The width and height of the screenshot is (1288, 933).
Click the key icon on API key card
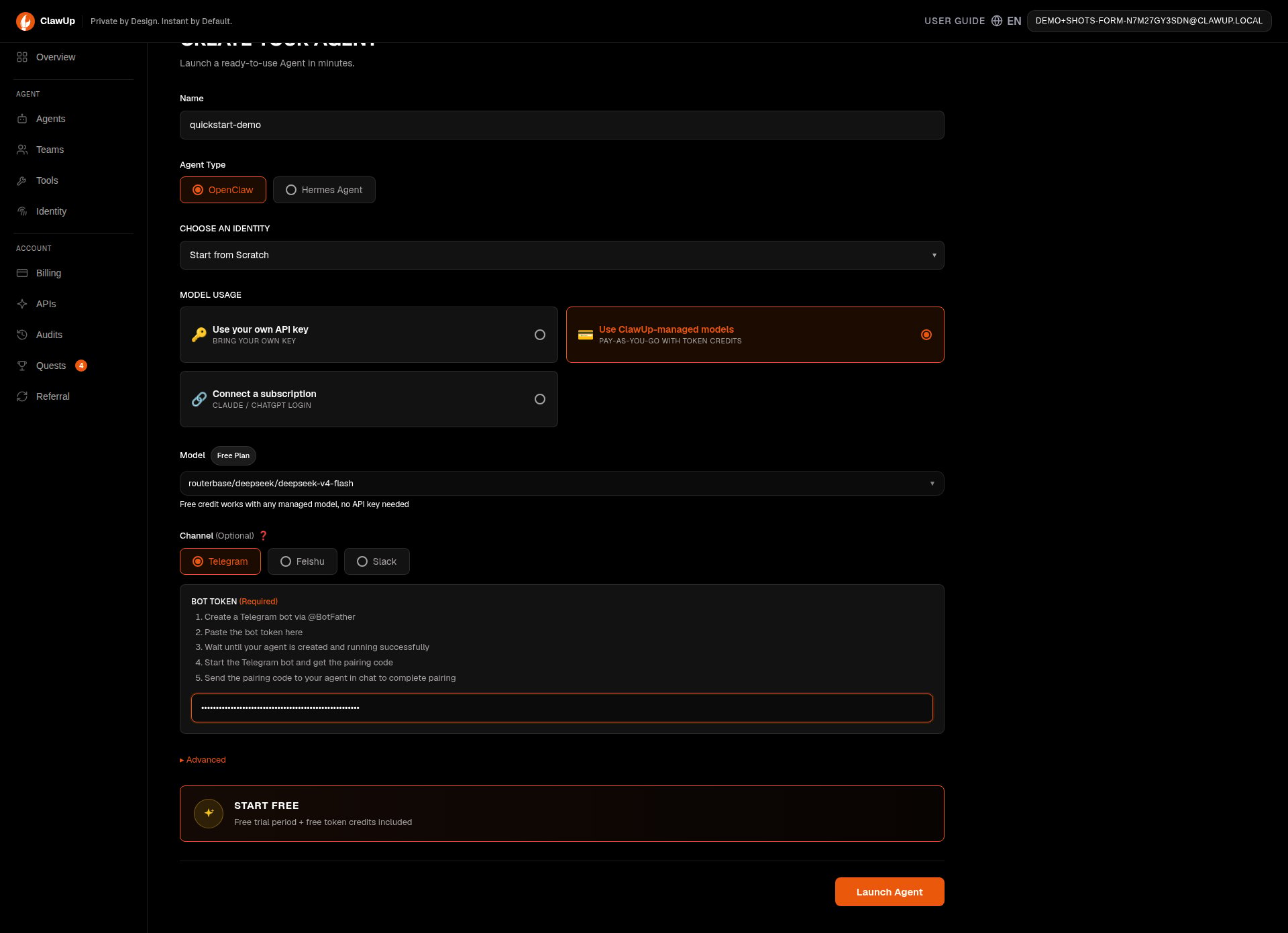[x=199, y=335]
